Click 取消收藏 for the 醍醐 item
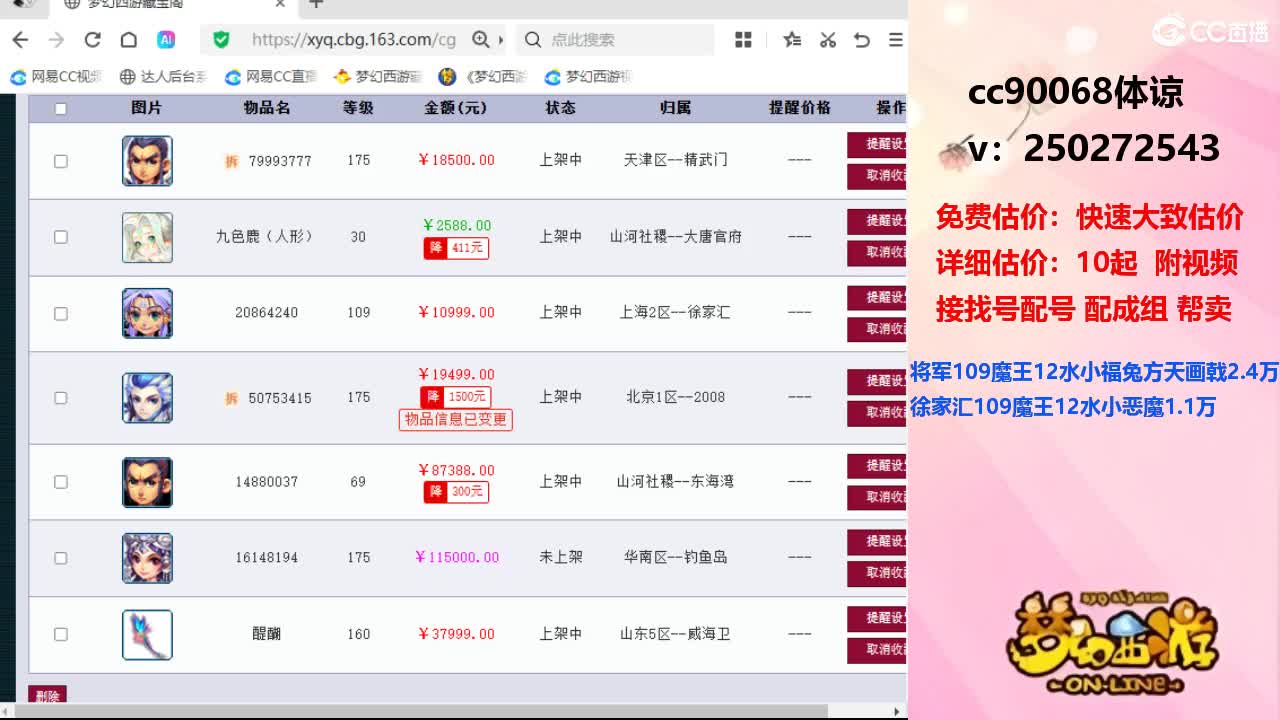1280x720 pixels. [877, 650]
